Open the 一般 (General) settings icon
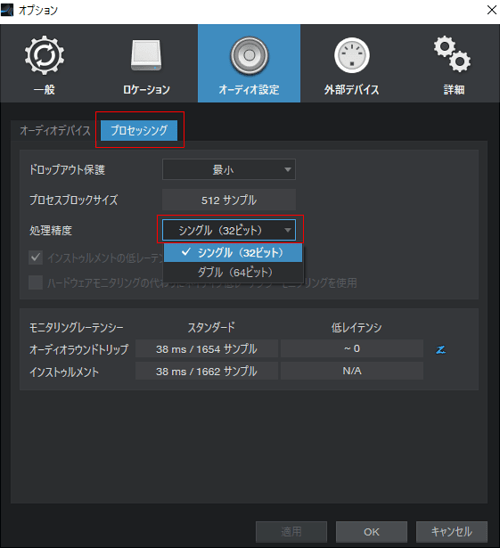The height and width of the screenshot is (548, 500). click(x=44, y=55)
